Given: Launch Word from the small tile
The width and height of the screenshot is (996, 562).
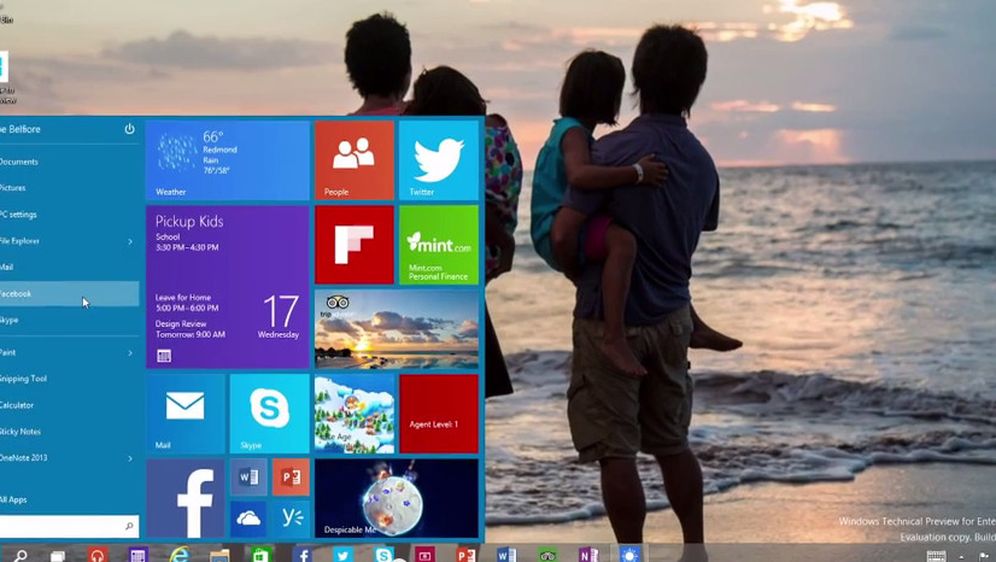Looking at the screenshot, I should pyautogui.click(x=248, y=477).
